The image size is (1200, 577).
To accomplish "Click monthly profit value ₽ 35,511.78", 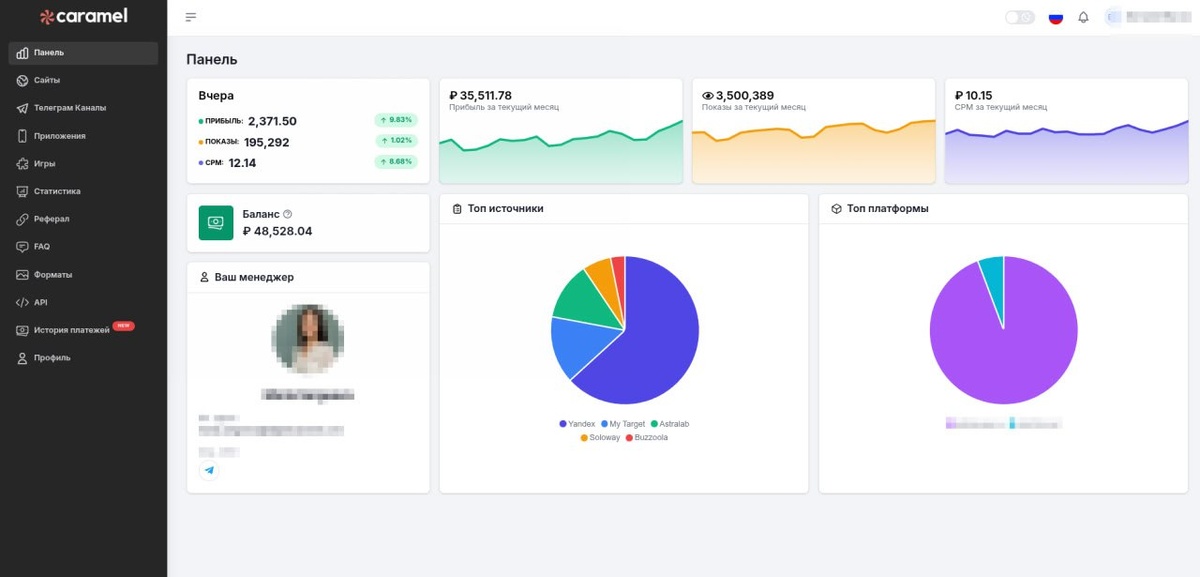I will (x=481, y=96).
